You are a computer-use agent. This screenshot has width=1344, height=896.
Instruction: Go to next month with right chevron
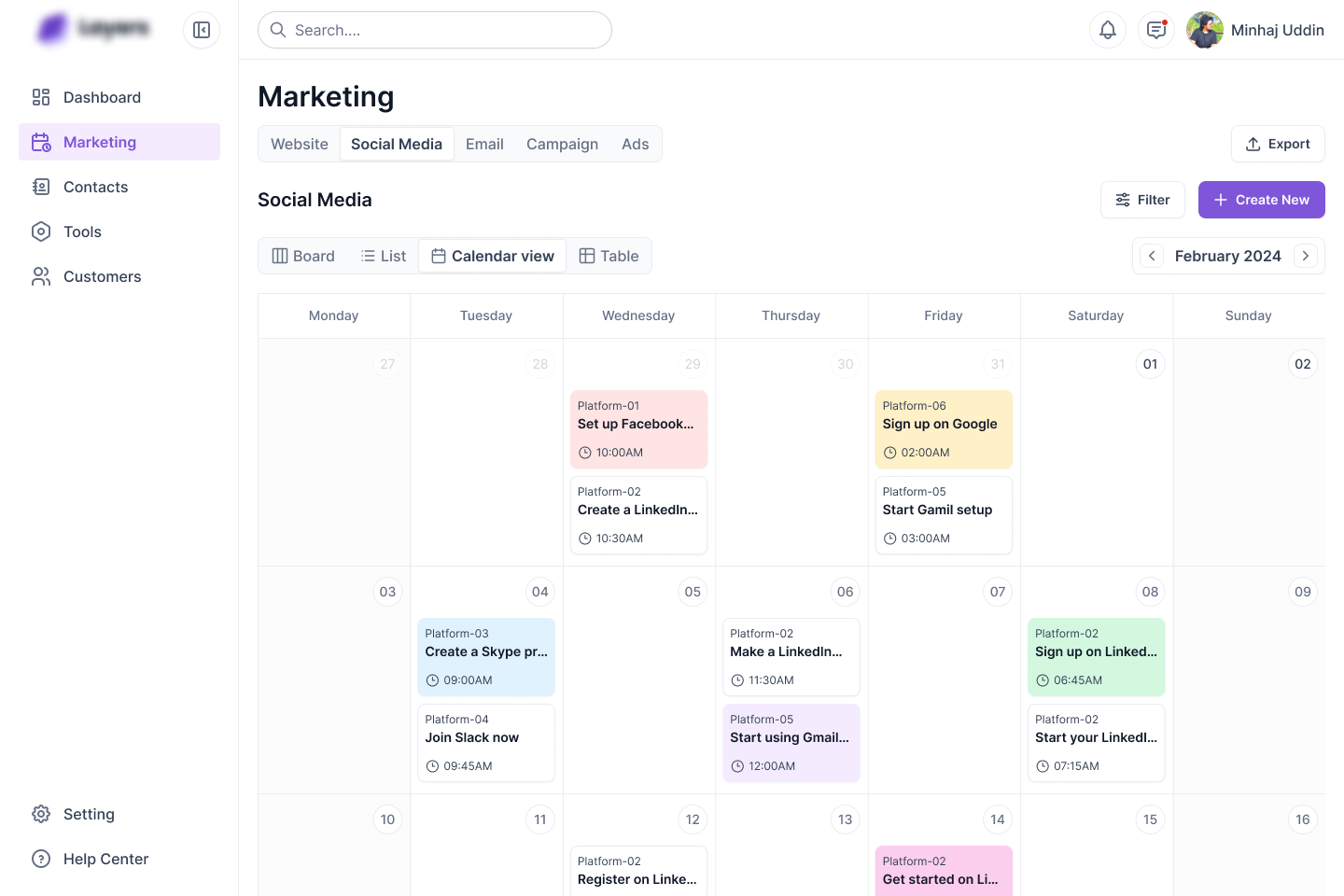pos(1305,256)
